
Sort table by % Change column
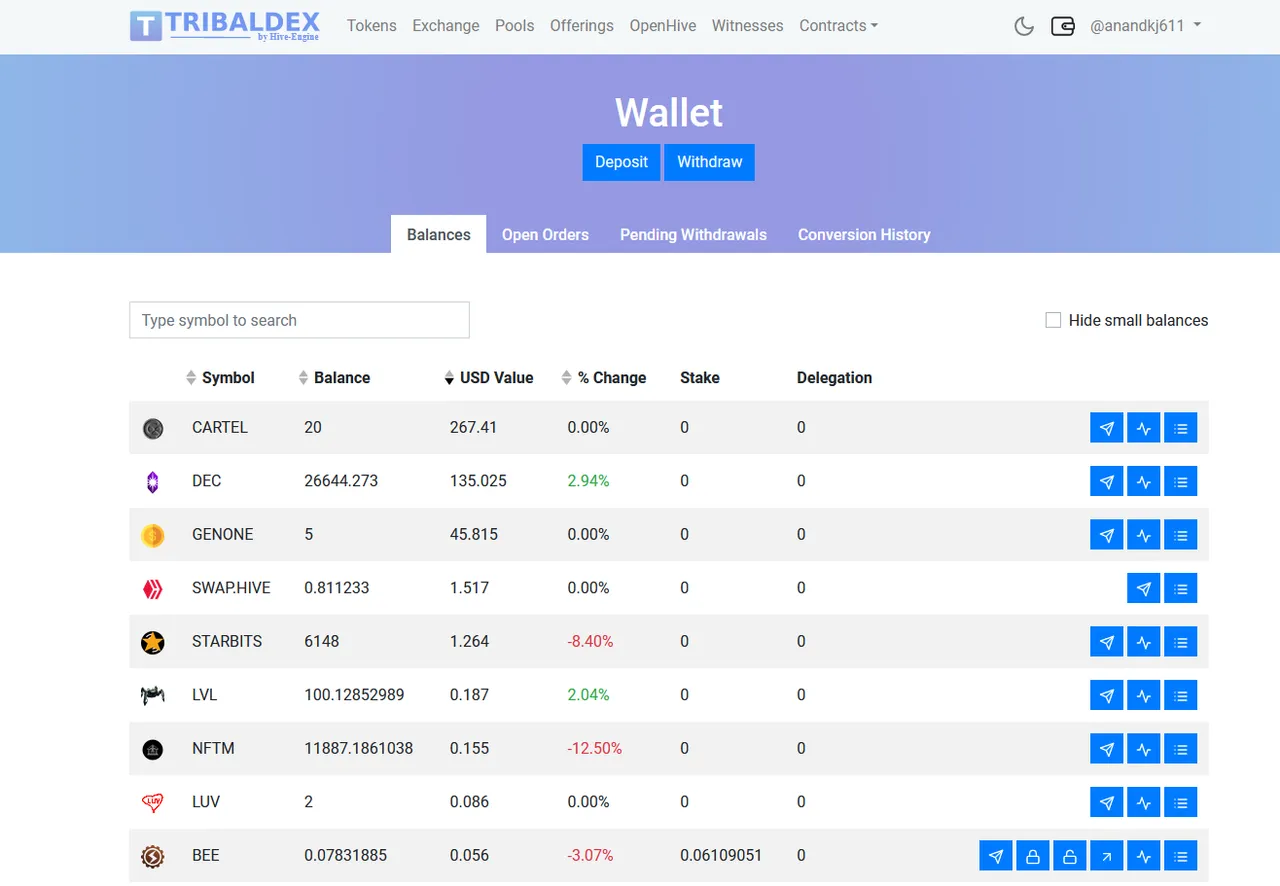[604, 378]
